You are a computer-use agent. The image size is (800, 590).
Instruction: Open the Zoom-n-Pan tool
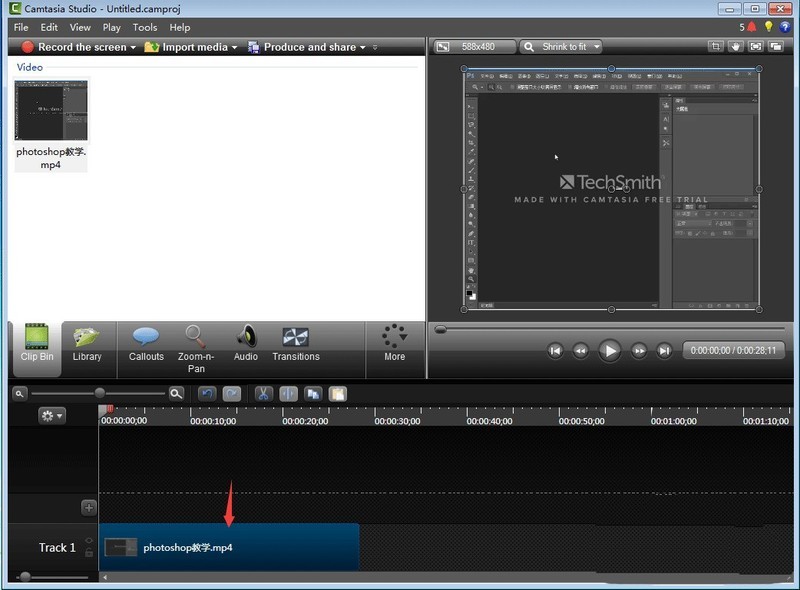tap(195, 346)
